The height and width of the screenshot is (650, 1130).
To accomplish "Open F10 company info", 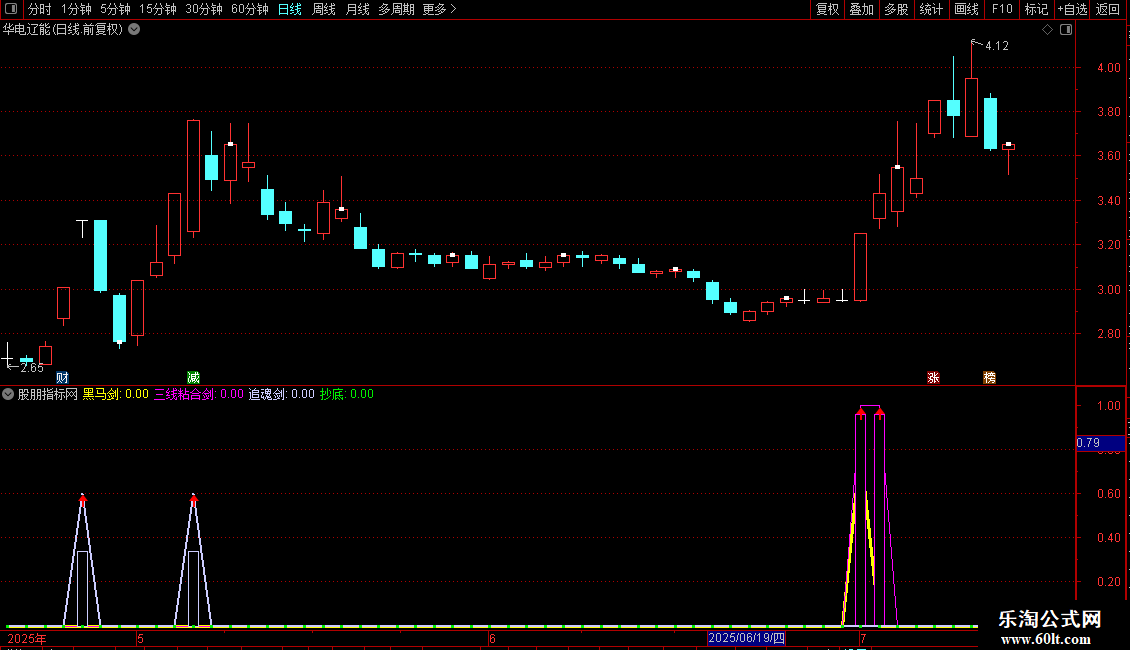I will [x=1002, y=9].
